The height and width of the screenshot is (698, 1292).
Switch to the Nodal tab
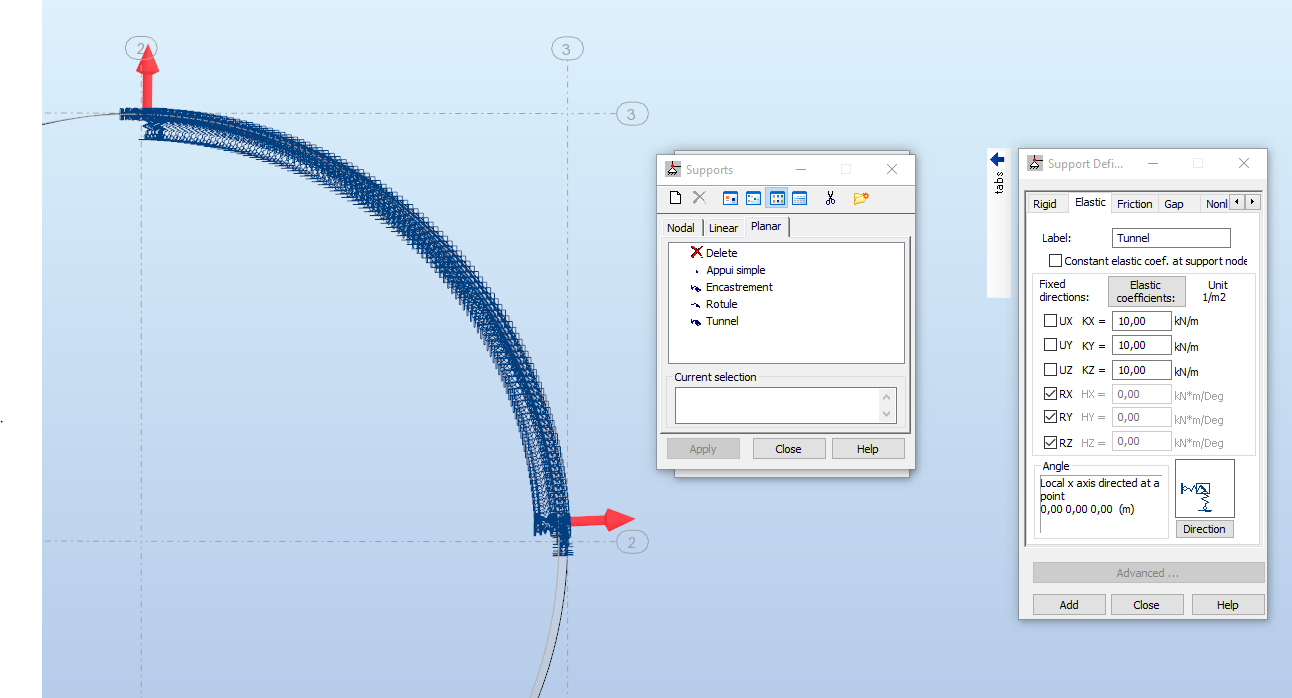(x=681, y=228)
